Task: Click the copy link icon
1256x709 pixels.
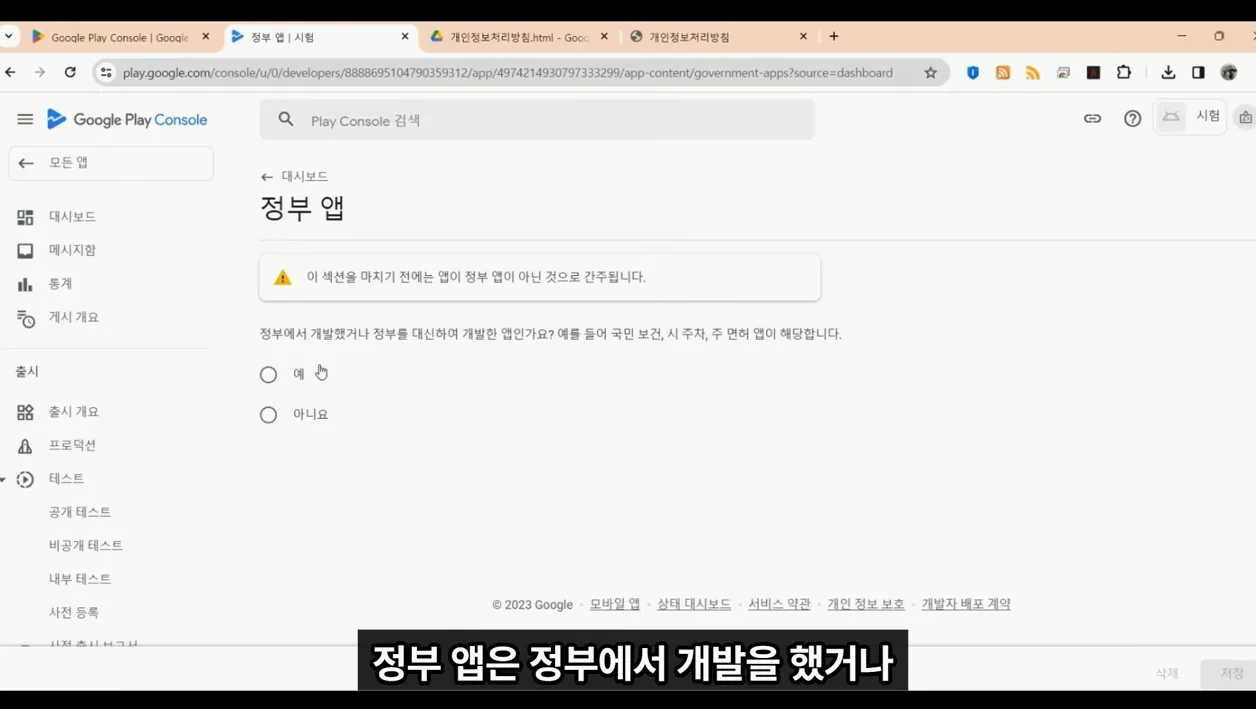Action: [1092, 118]
